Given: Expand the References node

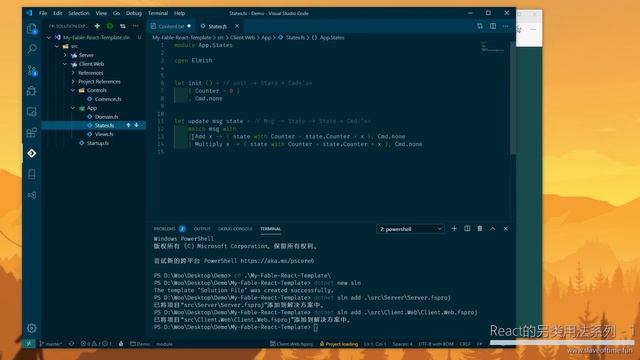Looking at the screenshot, I should coord(73,73).
